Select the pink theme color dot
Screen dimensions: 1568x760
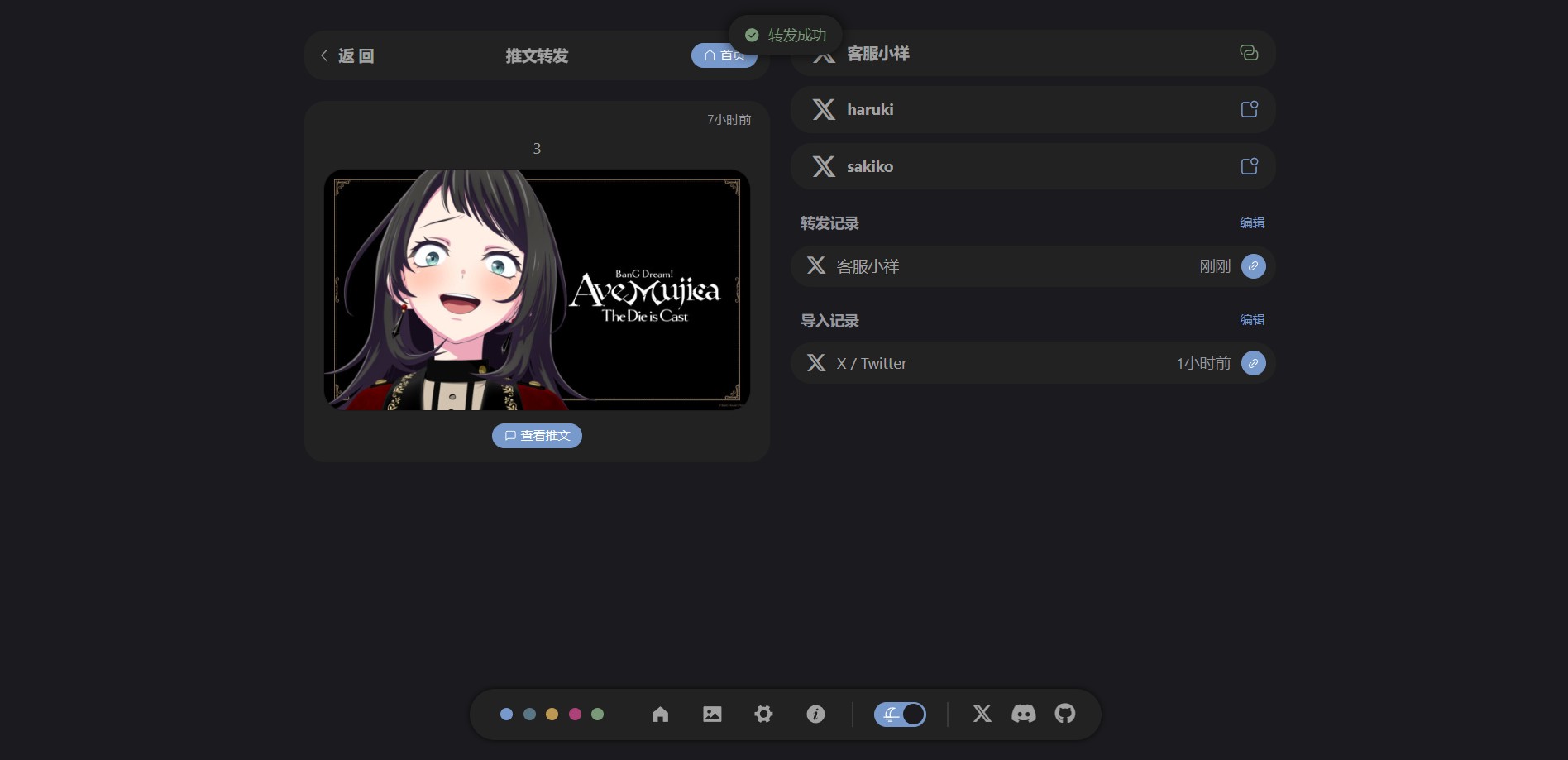[575, 714]
